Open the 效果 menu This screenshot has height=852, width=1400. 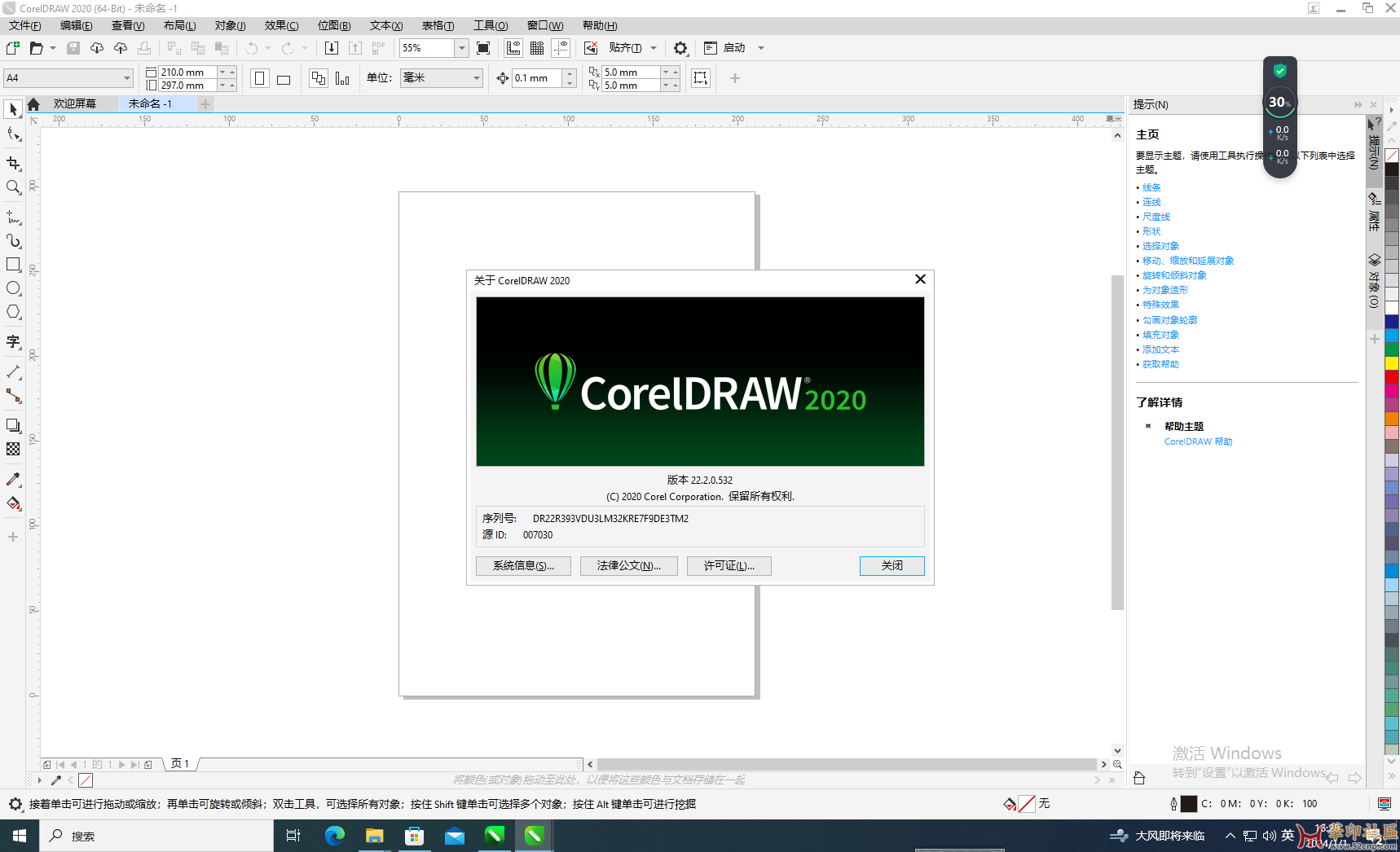(x=282, y=25)
